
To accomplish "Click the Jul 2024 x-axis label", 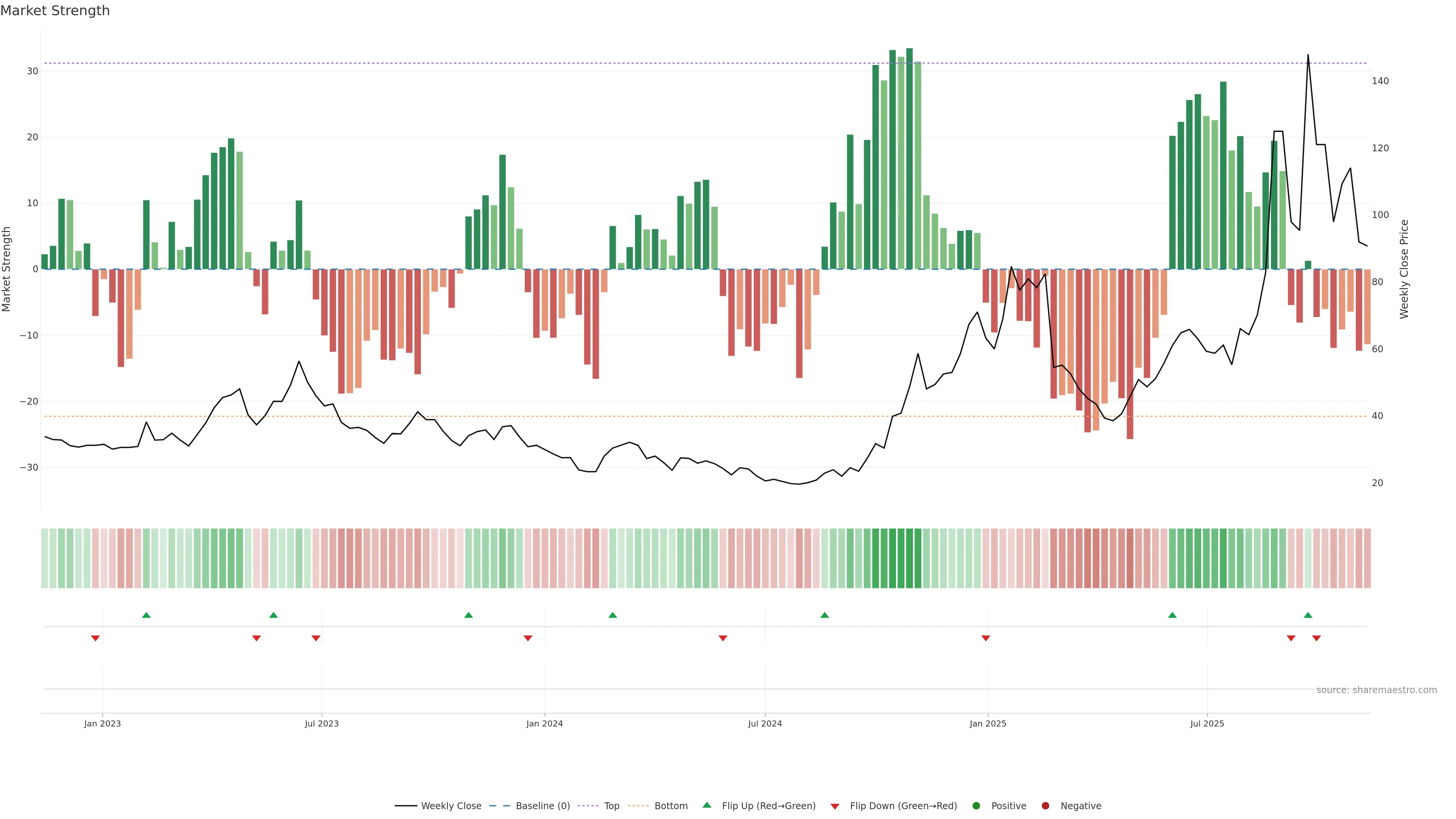I will [765, 723].
